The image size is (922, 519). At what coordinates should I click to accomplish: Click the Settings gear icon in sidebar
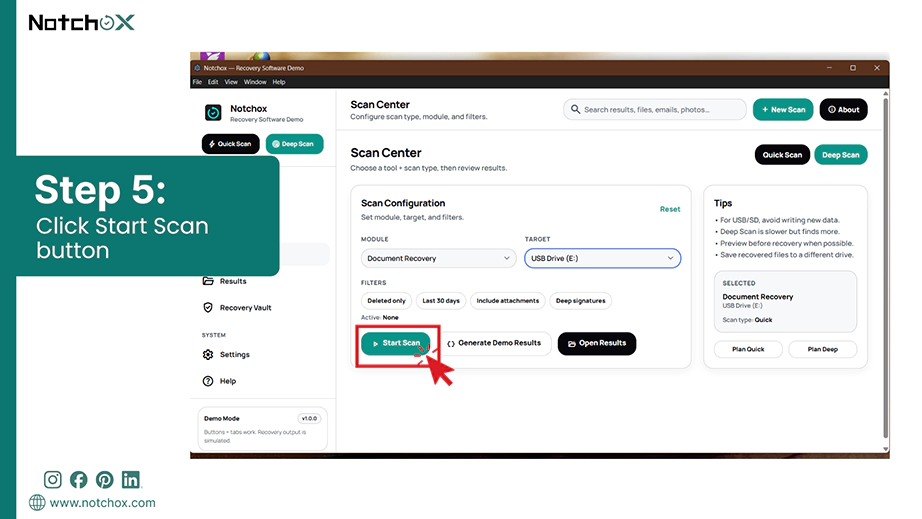tap(208, 354)
